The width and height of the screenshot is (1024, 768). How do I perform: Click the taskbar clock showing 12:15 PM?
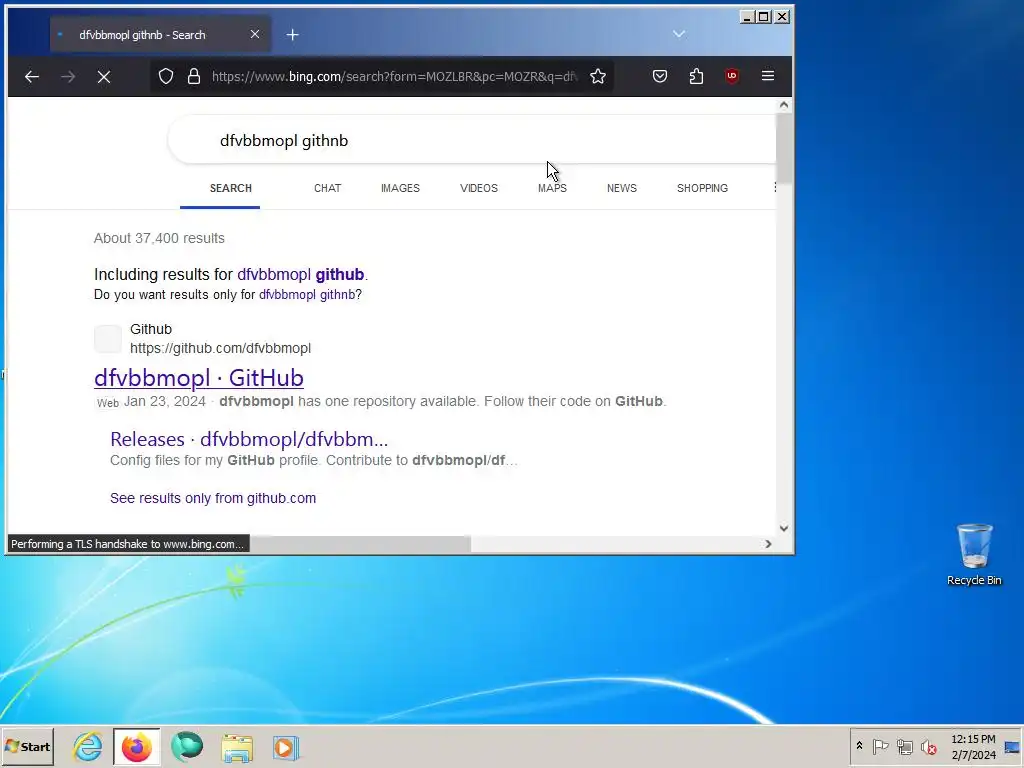point(973,746)
